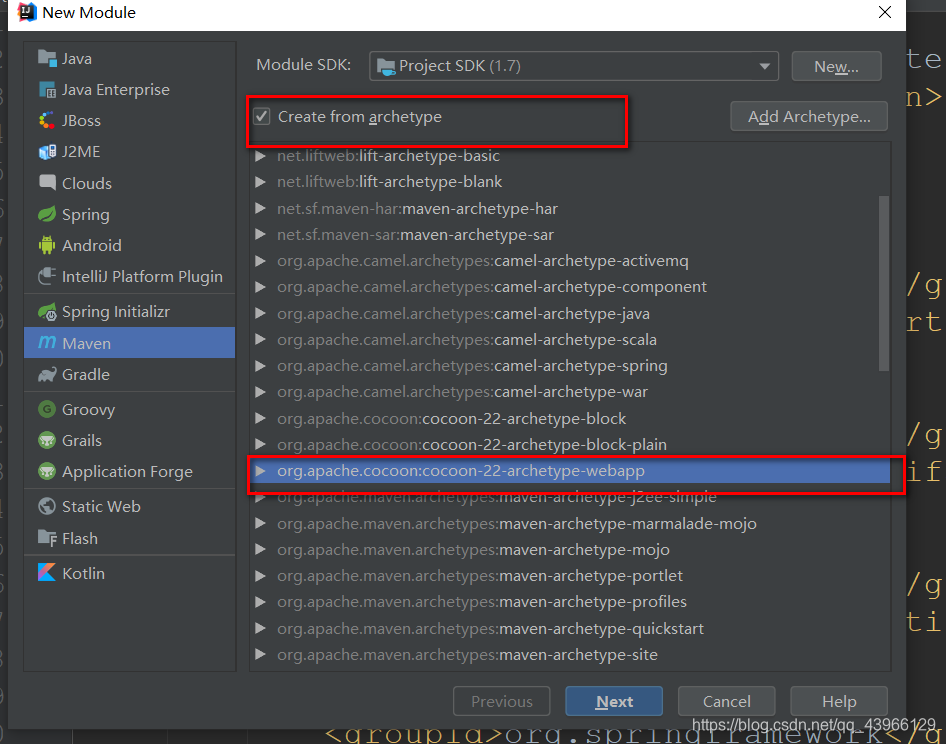Screen dimensions: 946x744
Task: Click the New... SDK button
Action: [836, 66]
